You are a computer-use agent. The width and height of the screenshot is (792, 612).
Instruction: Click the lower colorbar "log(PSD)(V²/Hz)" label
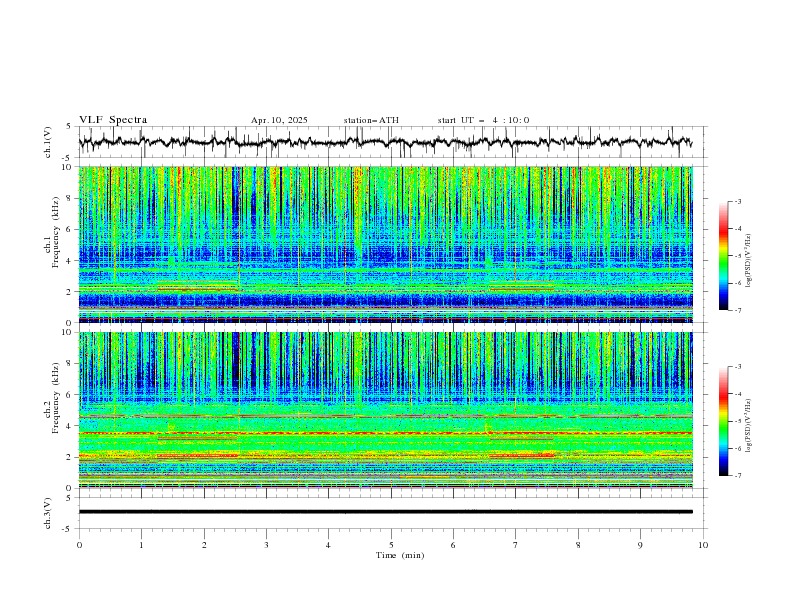pos(750,426)
